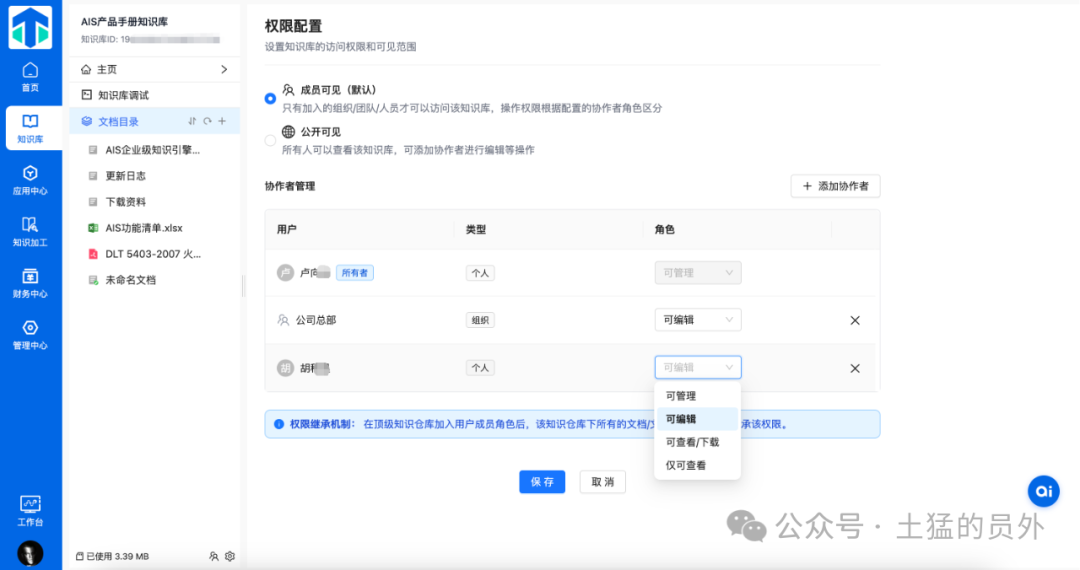Viewport: 1080px width, 570px height.
Task: Click the plus icon next to 文档目录
Action: point(222,121)
